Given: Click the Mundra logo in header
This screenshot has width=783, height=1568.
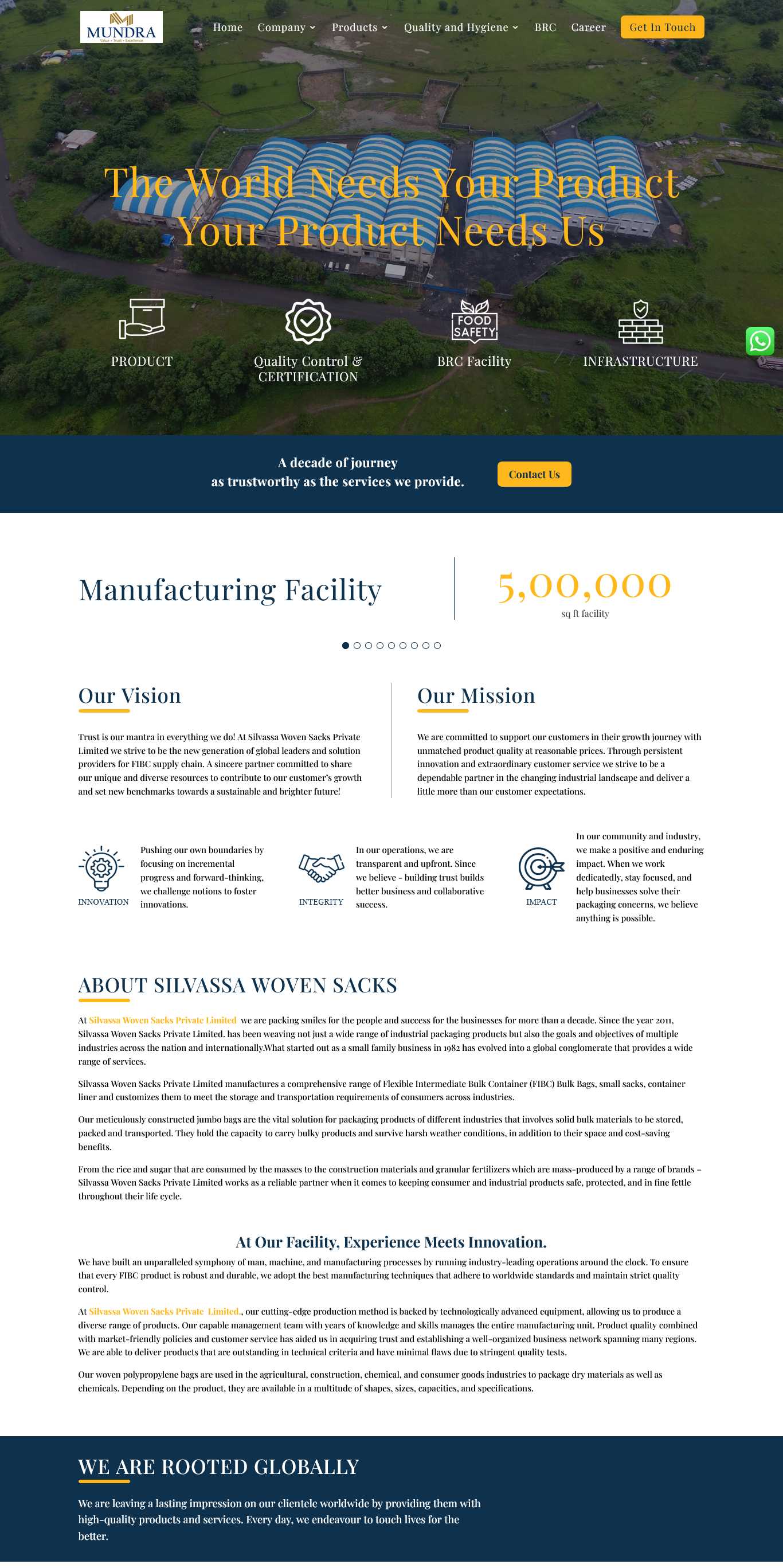Looking at the screenshot, I should (x=121, y=27).
